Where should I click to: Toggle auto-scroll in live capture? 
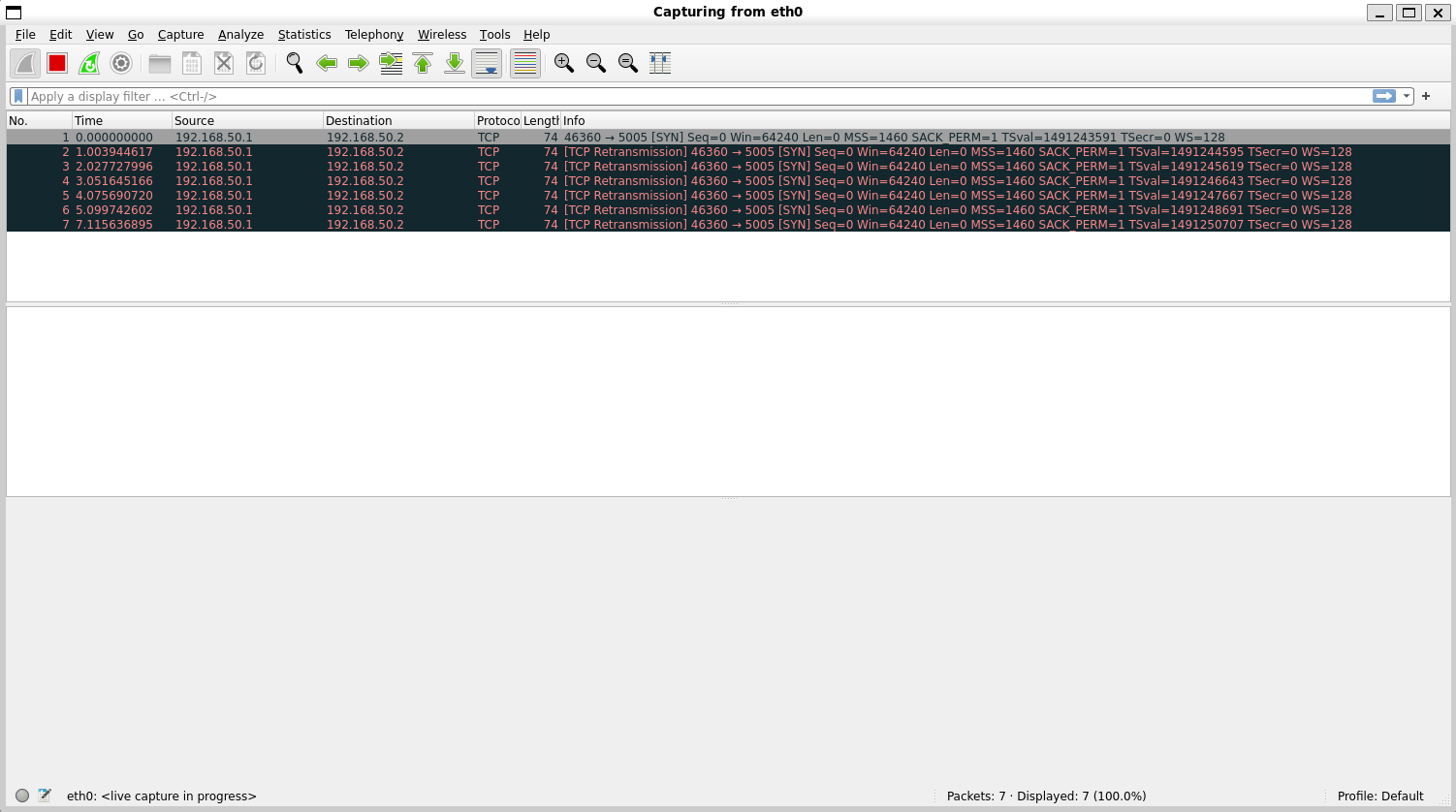click(486, 63)
